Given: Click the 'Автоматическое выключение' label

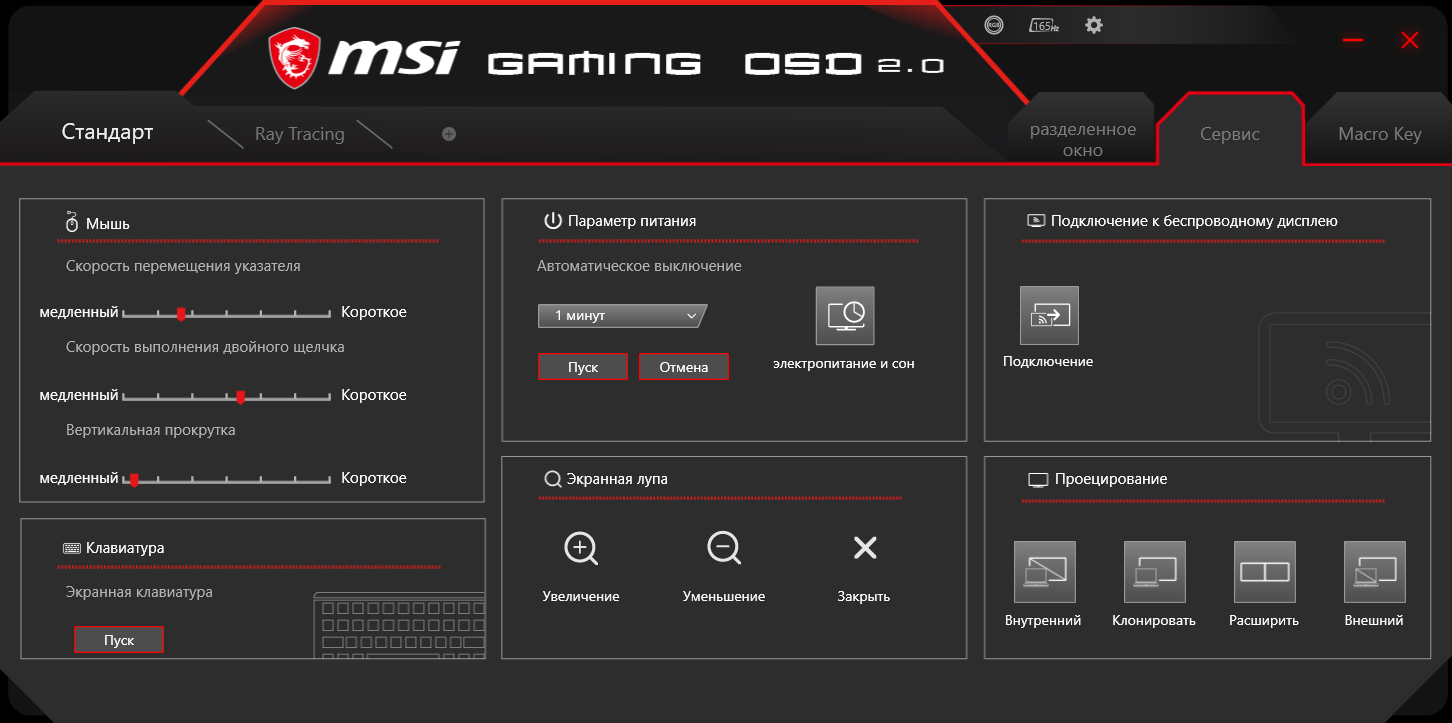Looking at the screenshot, I should click(x=639, y=266).
